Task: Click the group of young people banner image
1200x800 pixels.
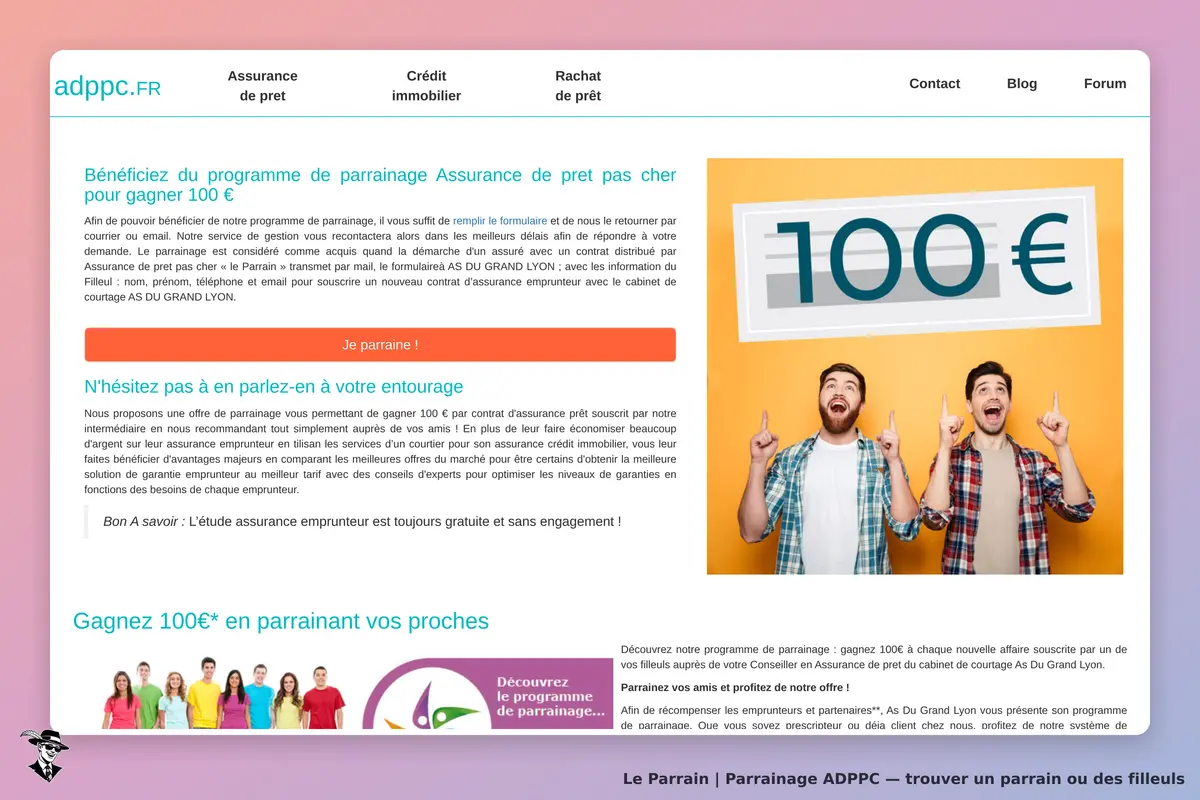Action: point(224,693)
